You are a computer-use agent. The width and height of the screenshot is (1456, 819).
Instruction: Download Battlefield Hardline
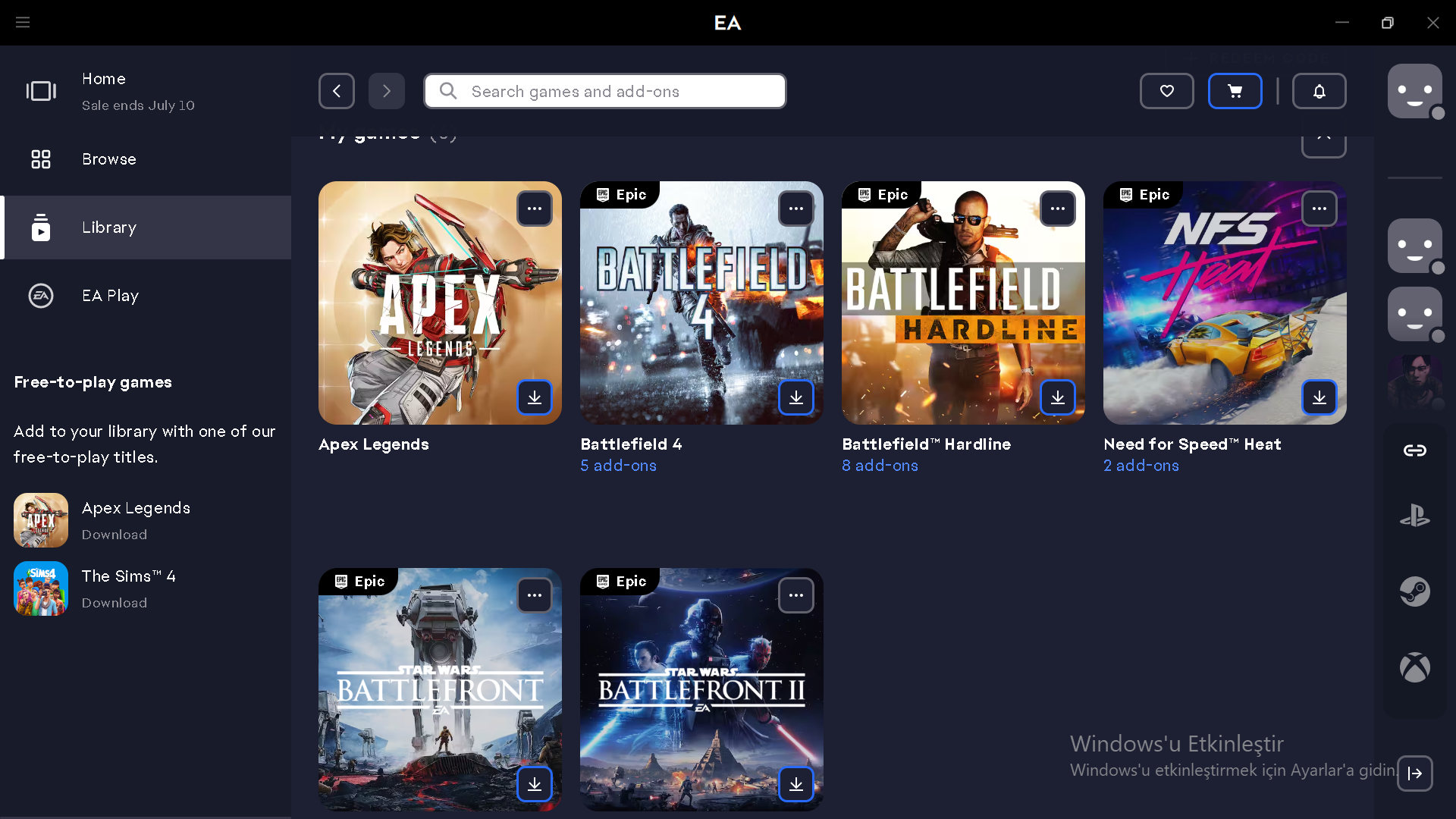(1058, 397)
